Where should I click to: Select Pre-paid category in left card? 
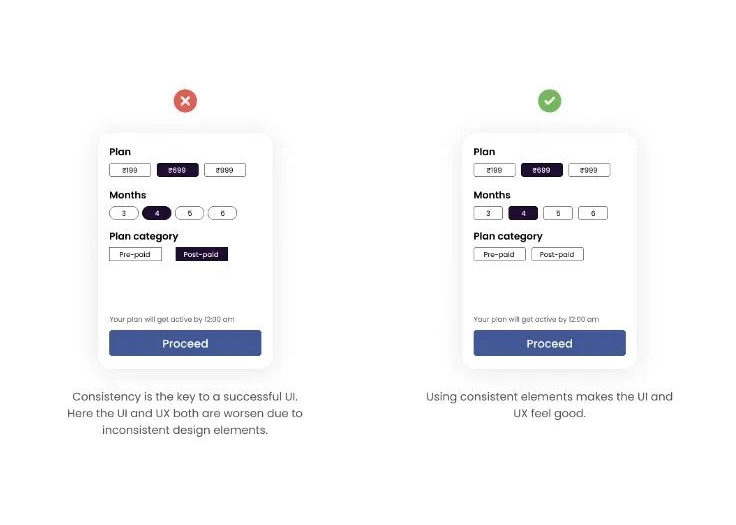[135, 254]
